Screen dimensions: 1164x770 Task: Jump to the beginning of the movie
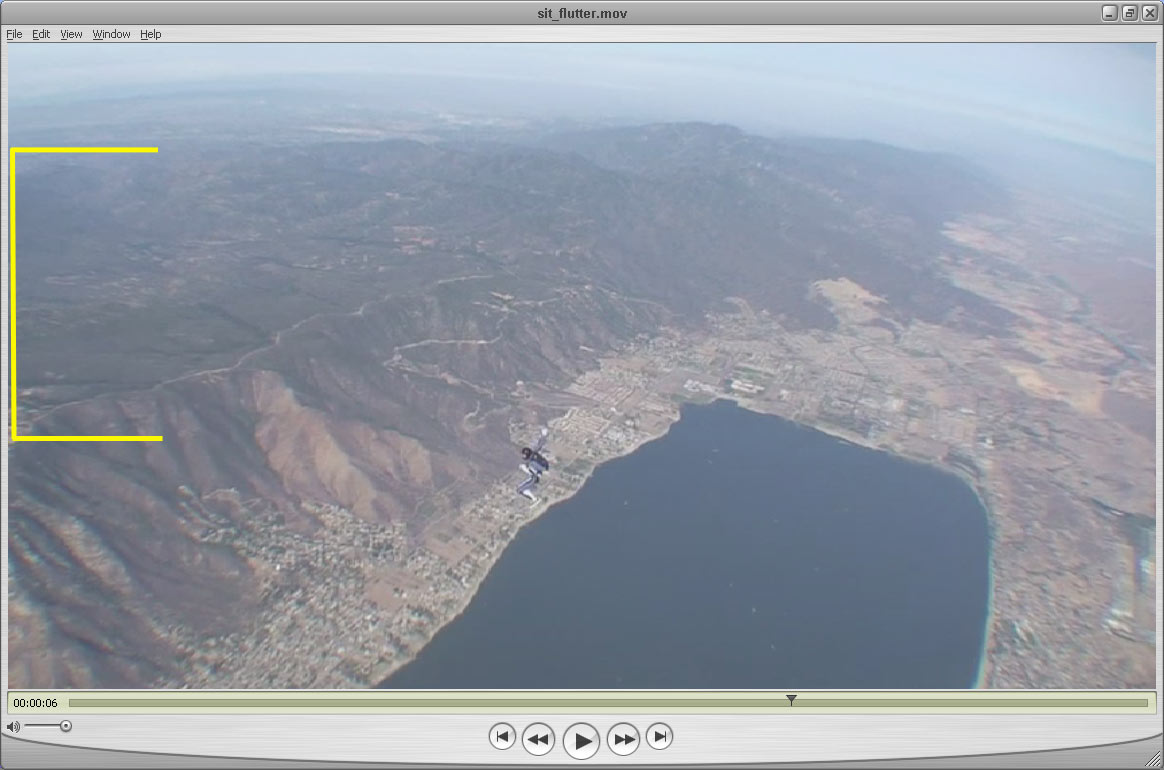coord(503,737)
